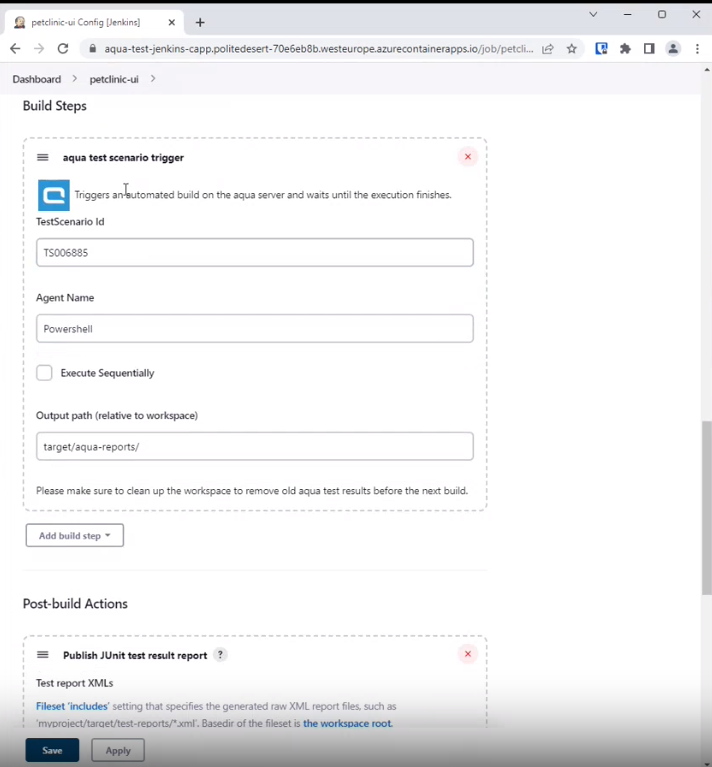
Task: Delete the Publish JUnit test result report action
Action: point(467,654)
